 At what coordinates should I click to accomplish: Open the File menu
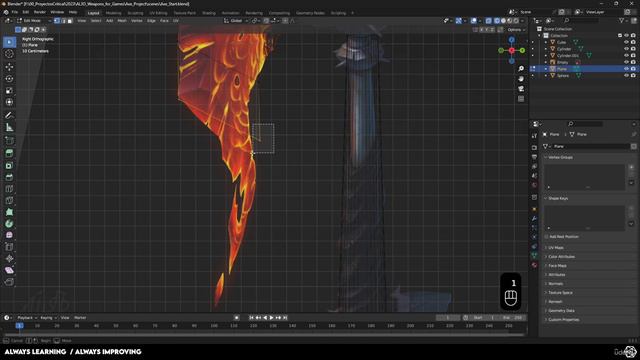15,12
